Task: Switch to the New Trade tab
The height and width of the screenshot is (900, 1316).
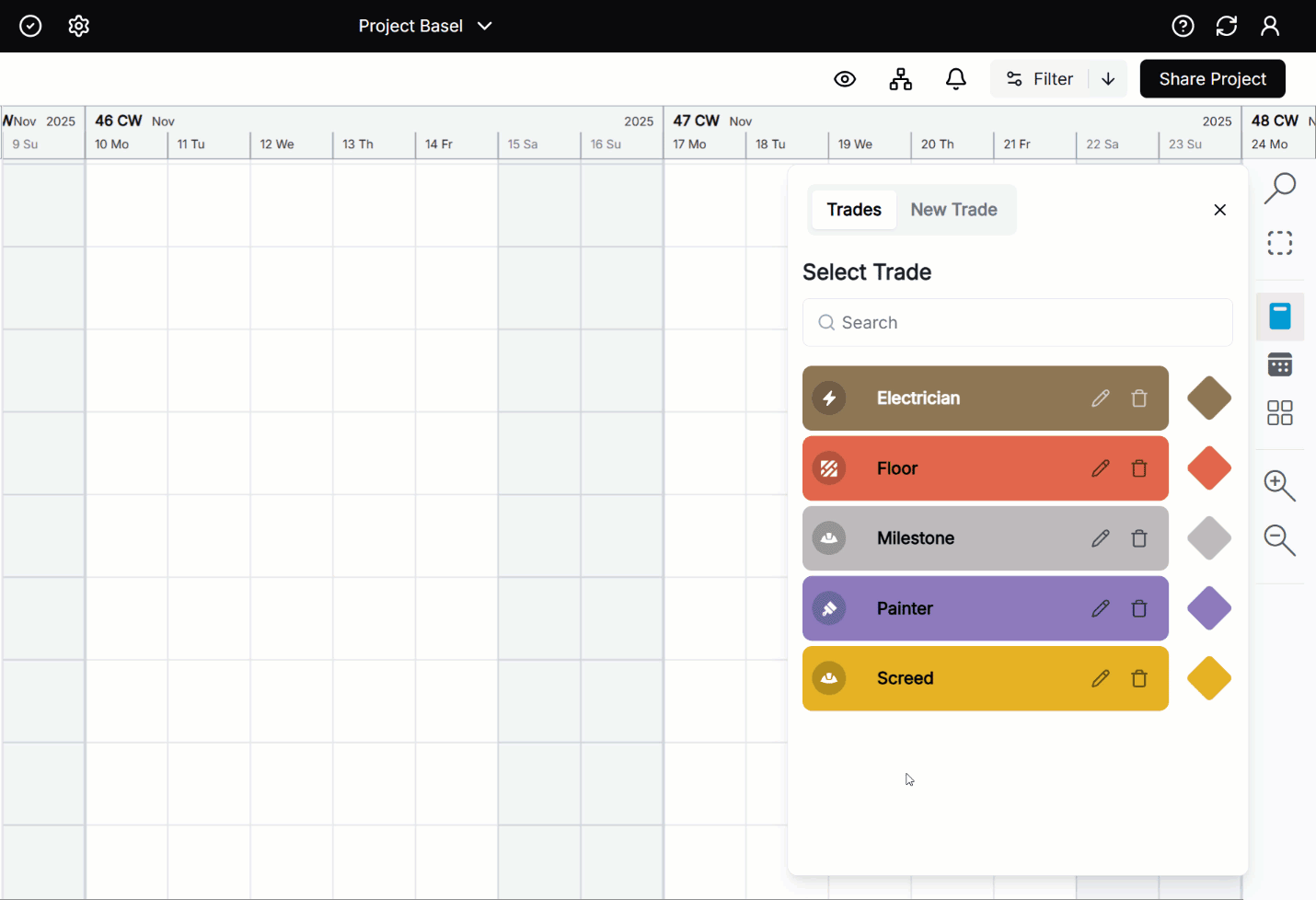Action: [x=953, y=210]
